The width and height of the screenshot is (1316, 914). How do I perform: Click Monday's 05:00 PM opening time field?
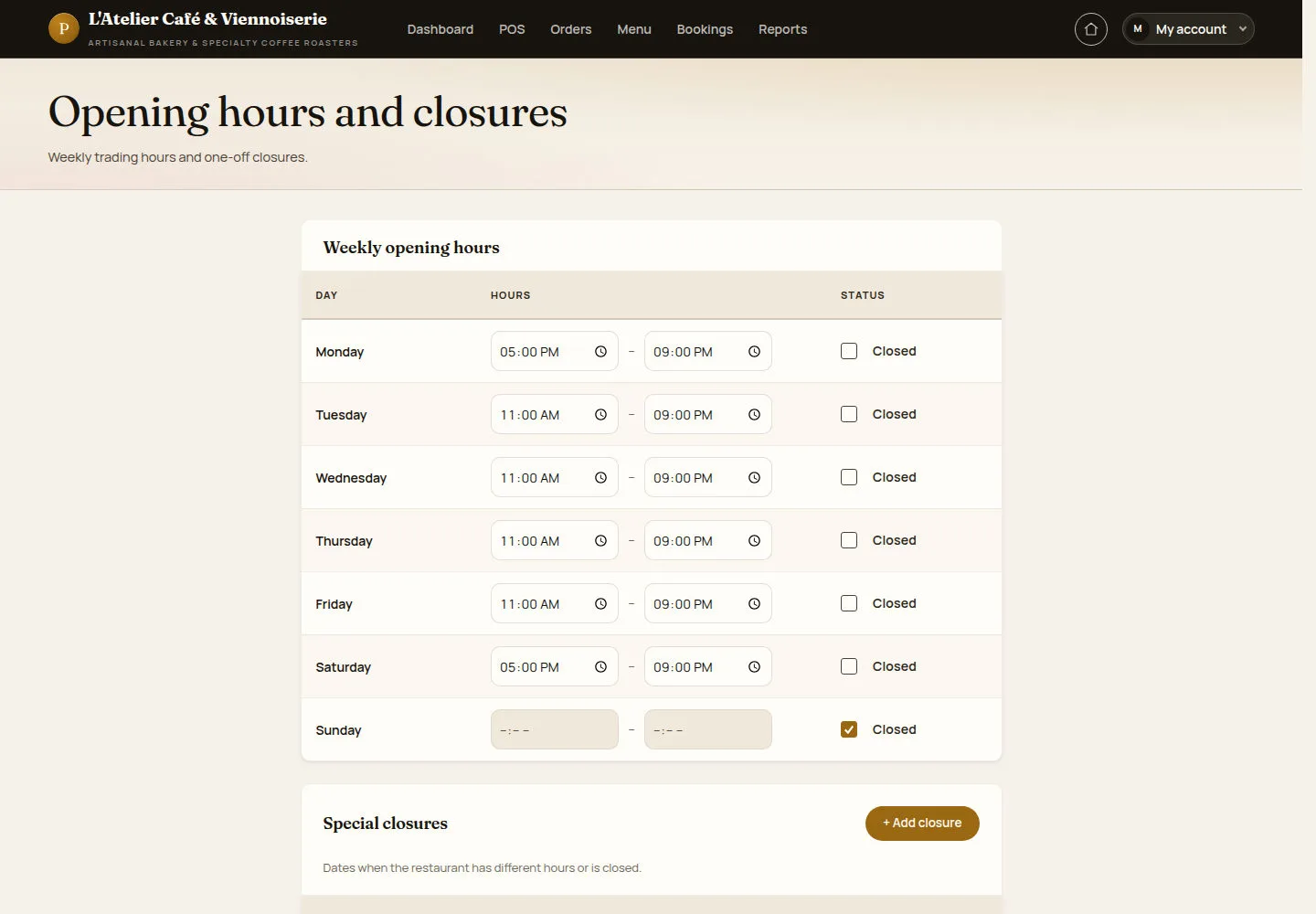tap(555, 352)
